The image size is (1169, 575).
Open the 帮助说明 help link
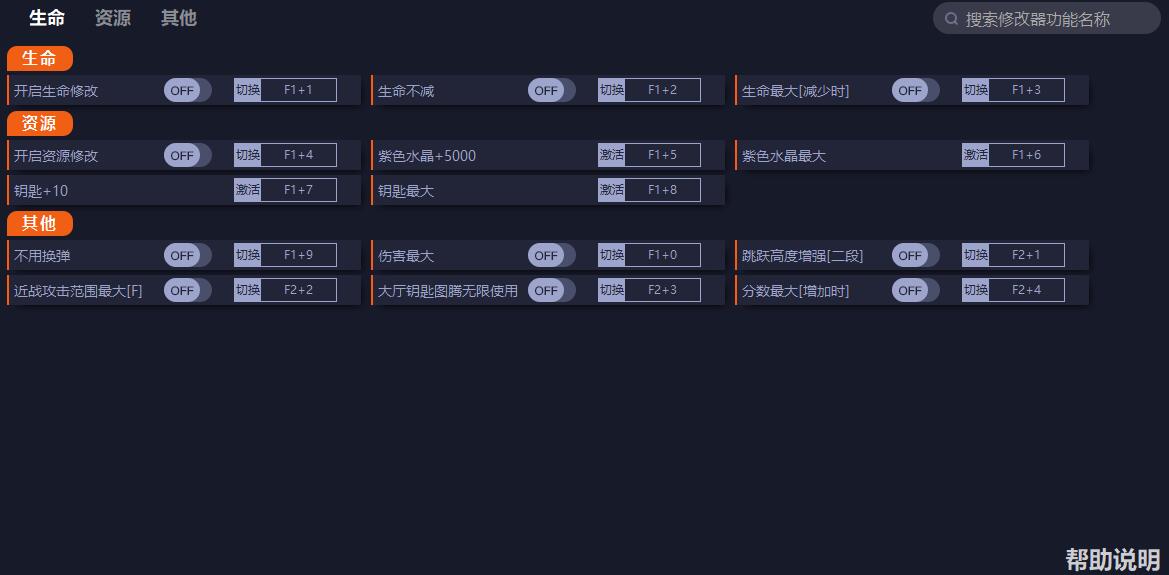click(x=1112, y=559)
